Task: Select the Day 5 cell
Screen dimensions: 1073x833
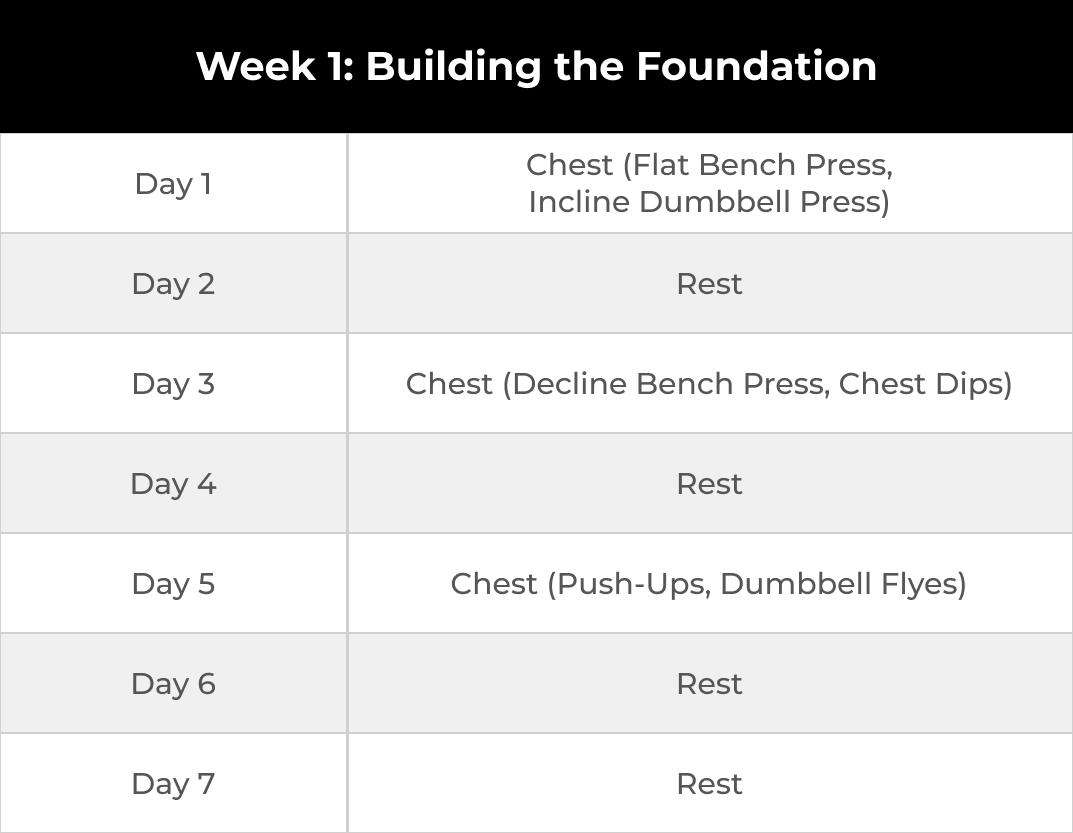Action: click(x=173, y=584)
